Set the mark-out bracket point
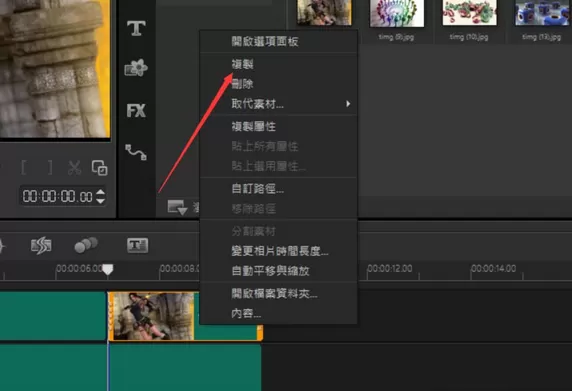The height and width of the screenshot is (391, 572). tap(50, 168)
